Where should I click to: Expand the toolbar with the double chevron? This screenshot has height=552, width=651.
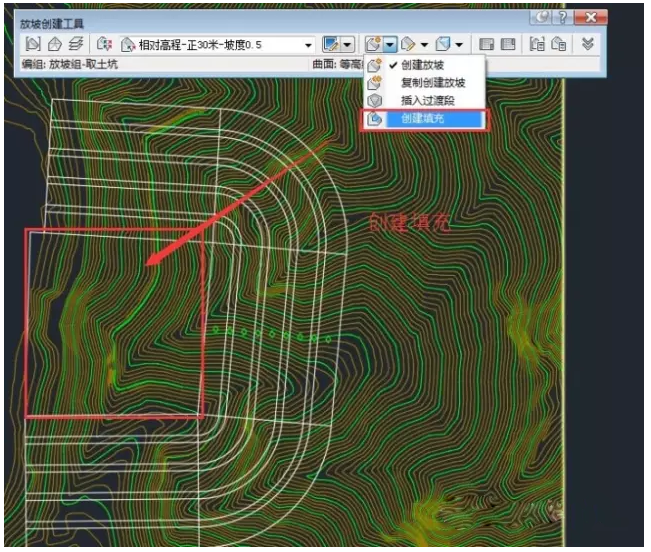click(x=589, y=45)
